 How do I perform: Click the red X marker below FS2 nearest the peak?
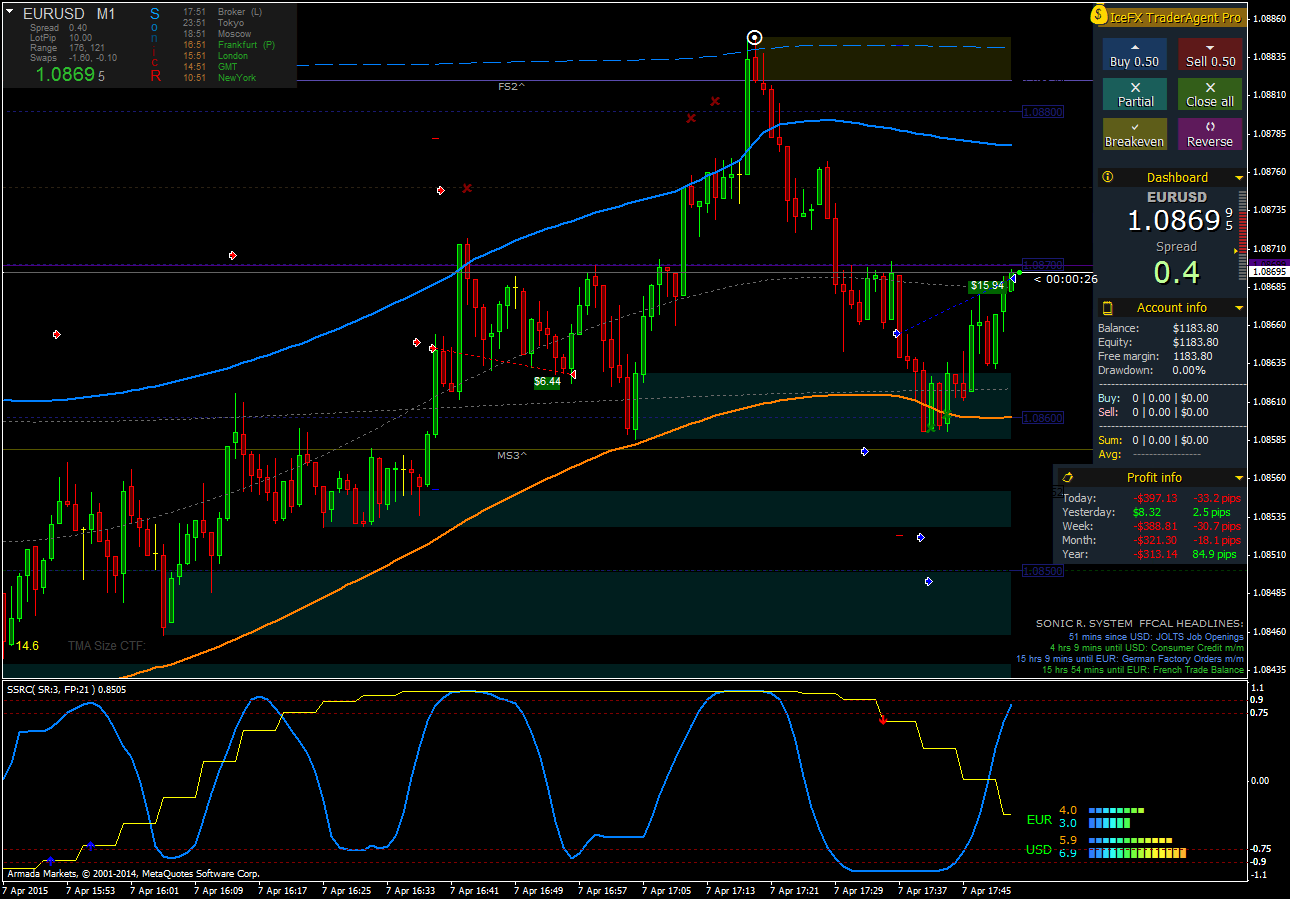pos(715,101)
